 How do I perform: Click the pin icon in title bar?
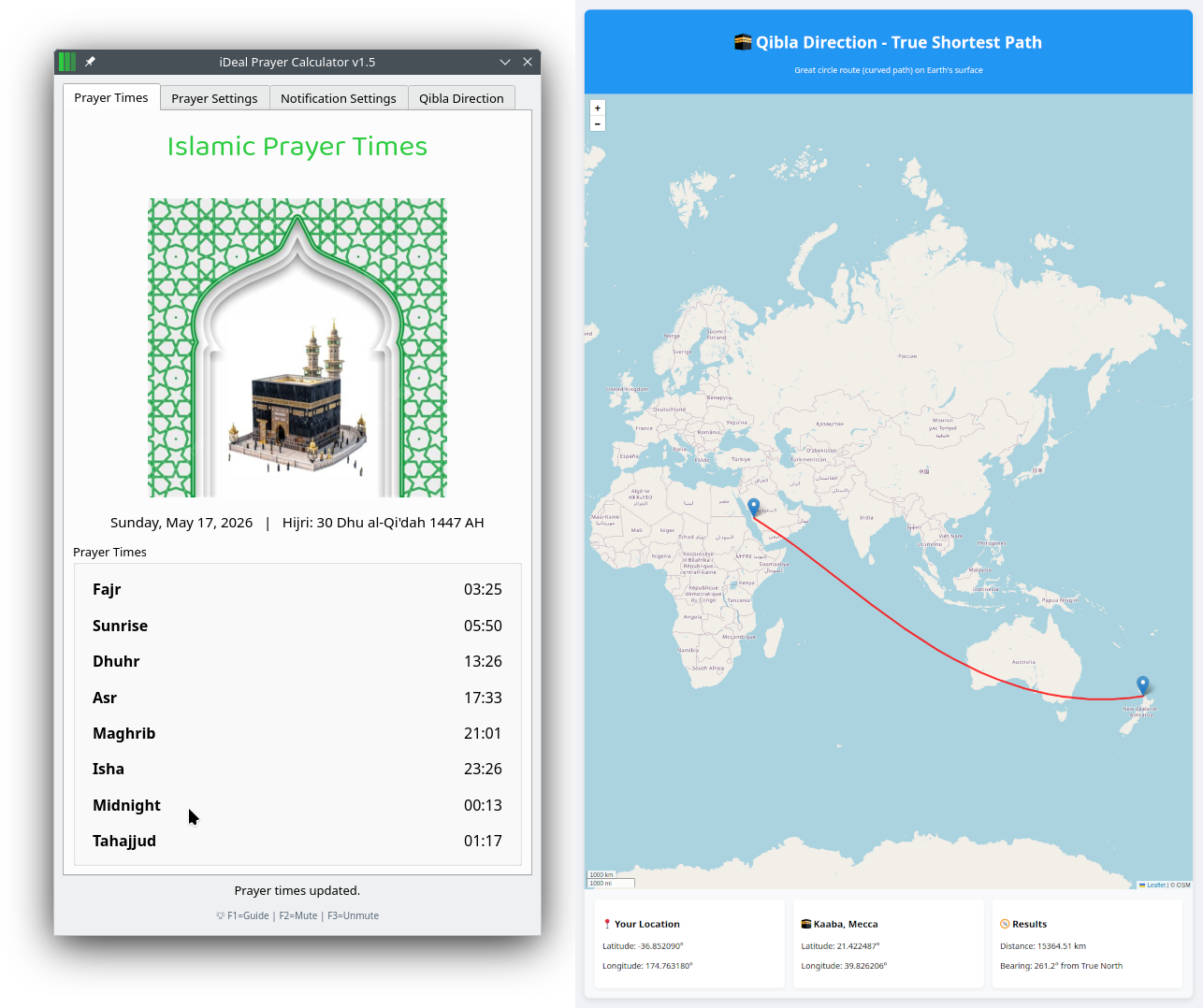90,62
